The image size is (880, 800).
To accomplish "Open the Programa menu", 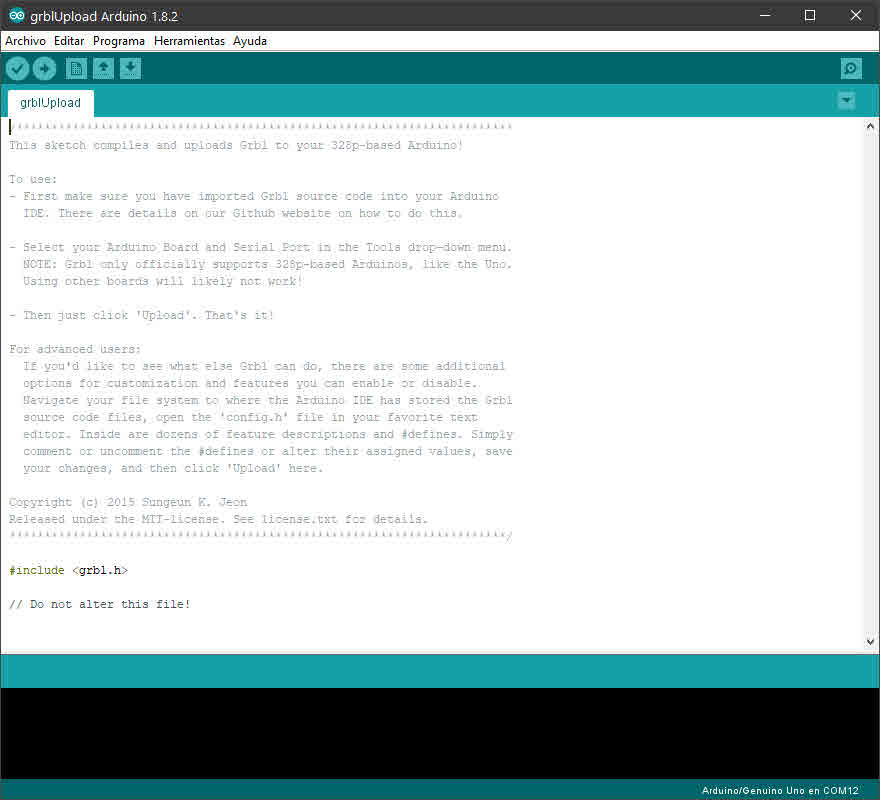I will click(x=119, y=41).
